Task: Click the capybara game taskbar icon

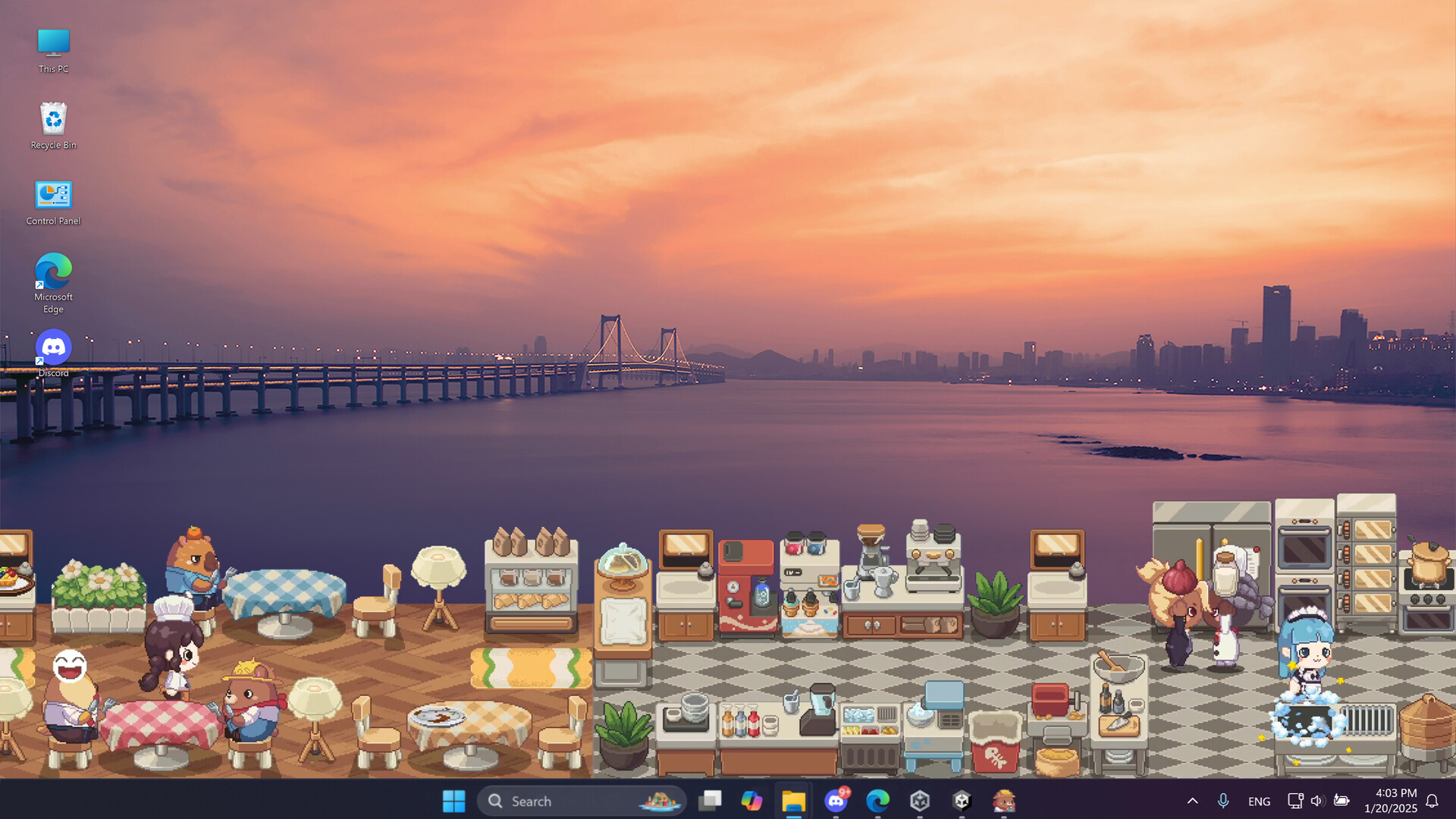Action: tap(1004, 801)
